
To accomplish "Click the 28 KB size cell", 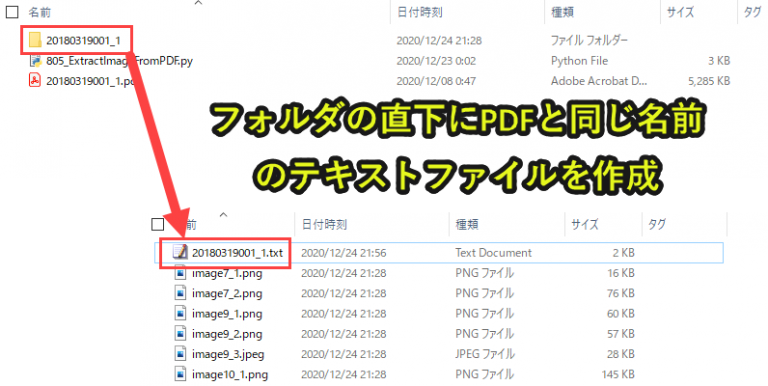I will (x=621, y=354).
